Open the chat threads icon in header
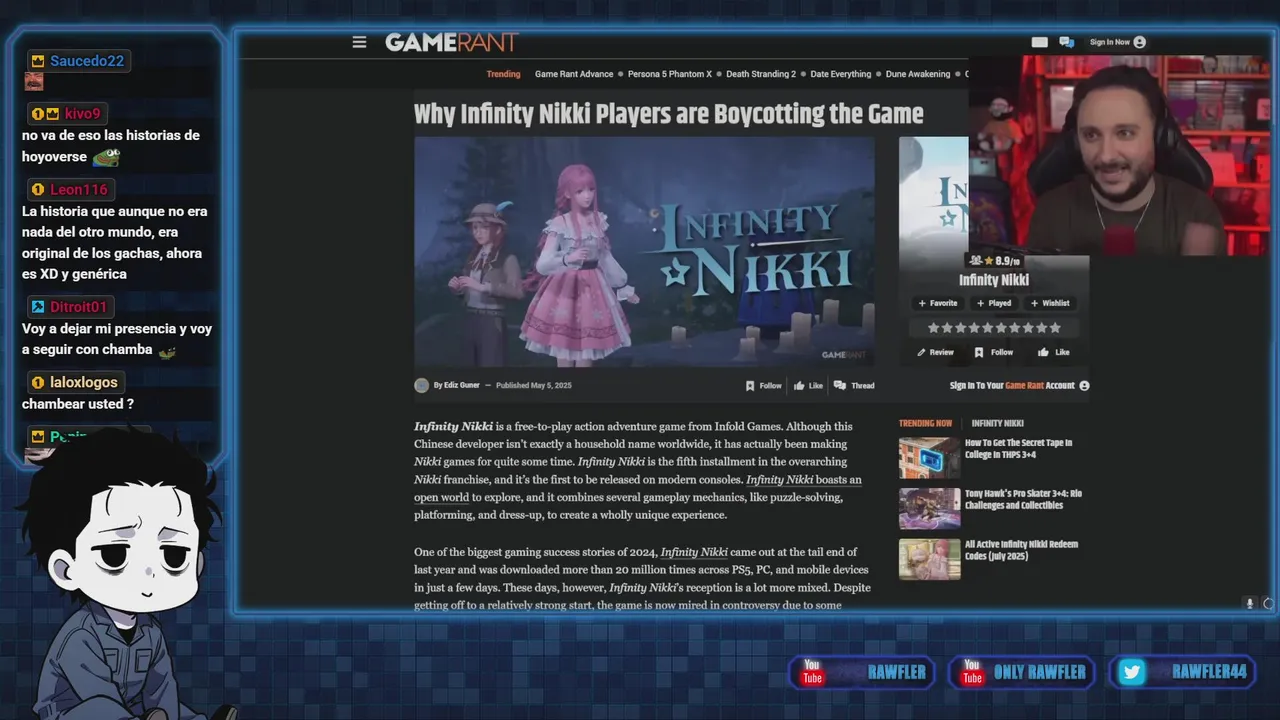1280x720 pixels. [x=1067, y=42]
